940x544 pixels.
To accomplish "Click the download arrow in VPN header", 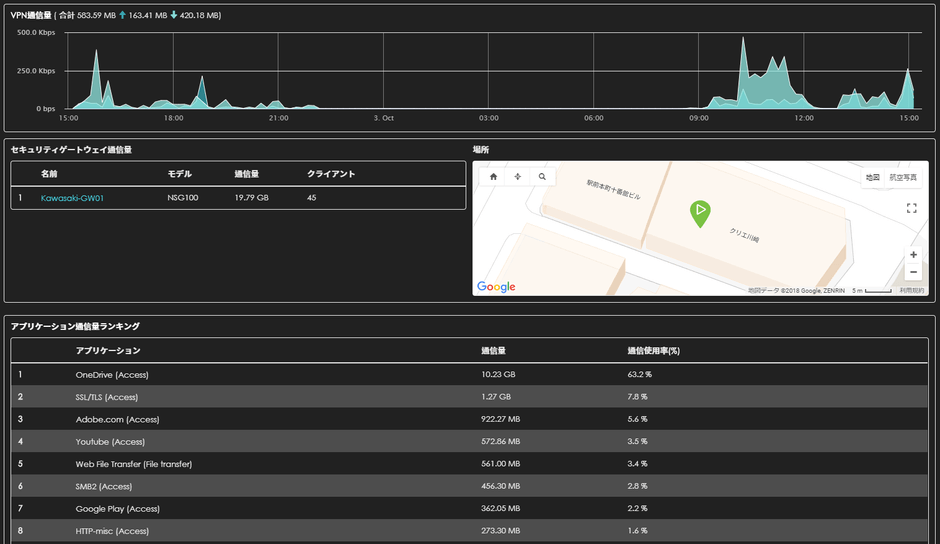I will click(173, 16).
